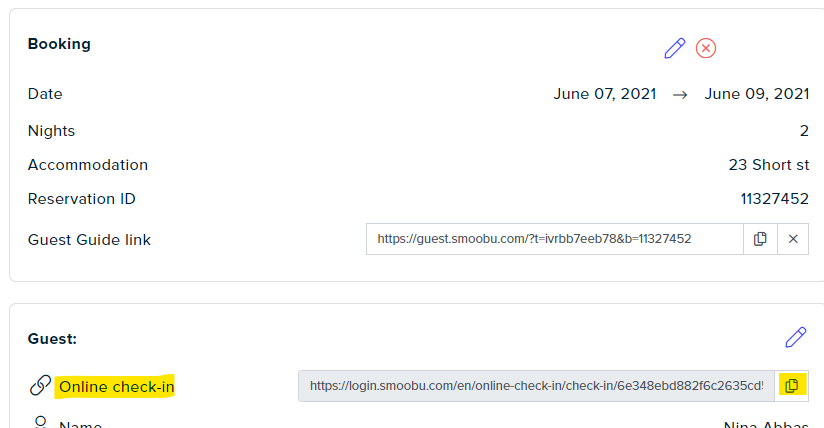Click the reservation ID 11327452
The image size is (824, 428).
[775, 199]
